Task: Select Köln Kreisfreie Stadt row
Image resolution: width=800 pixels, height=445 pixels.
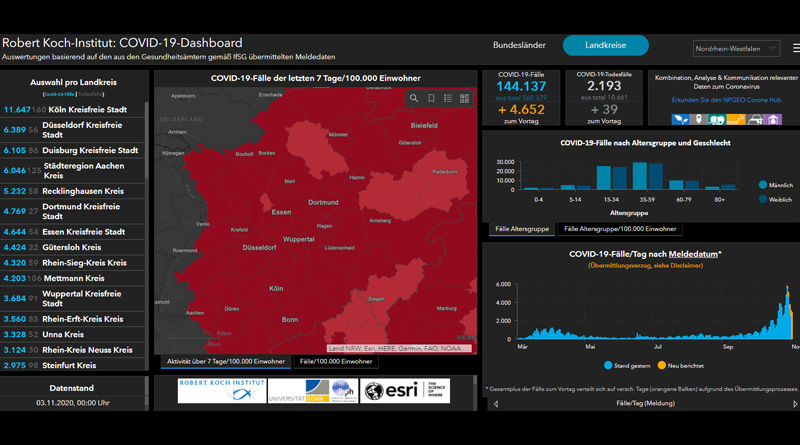Action: 72,110
